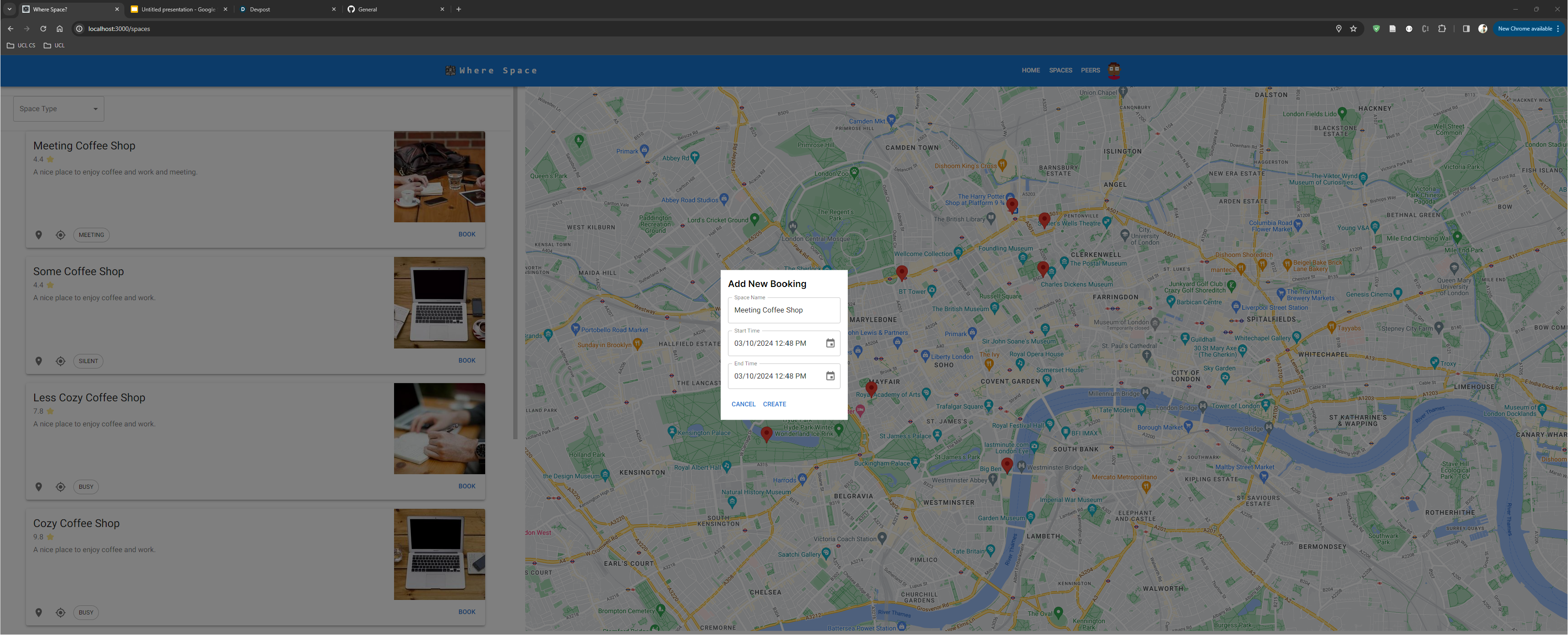Click target locate icon on Some Coffee Shop card

tap(60, 361)
